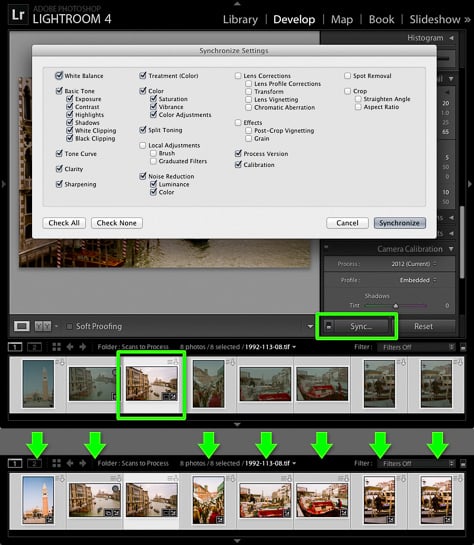Uncheck the Calibration checkbox

[x=238, y=164]
